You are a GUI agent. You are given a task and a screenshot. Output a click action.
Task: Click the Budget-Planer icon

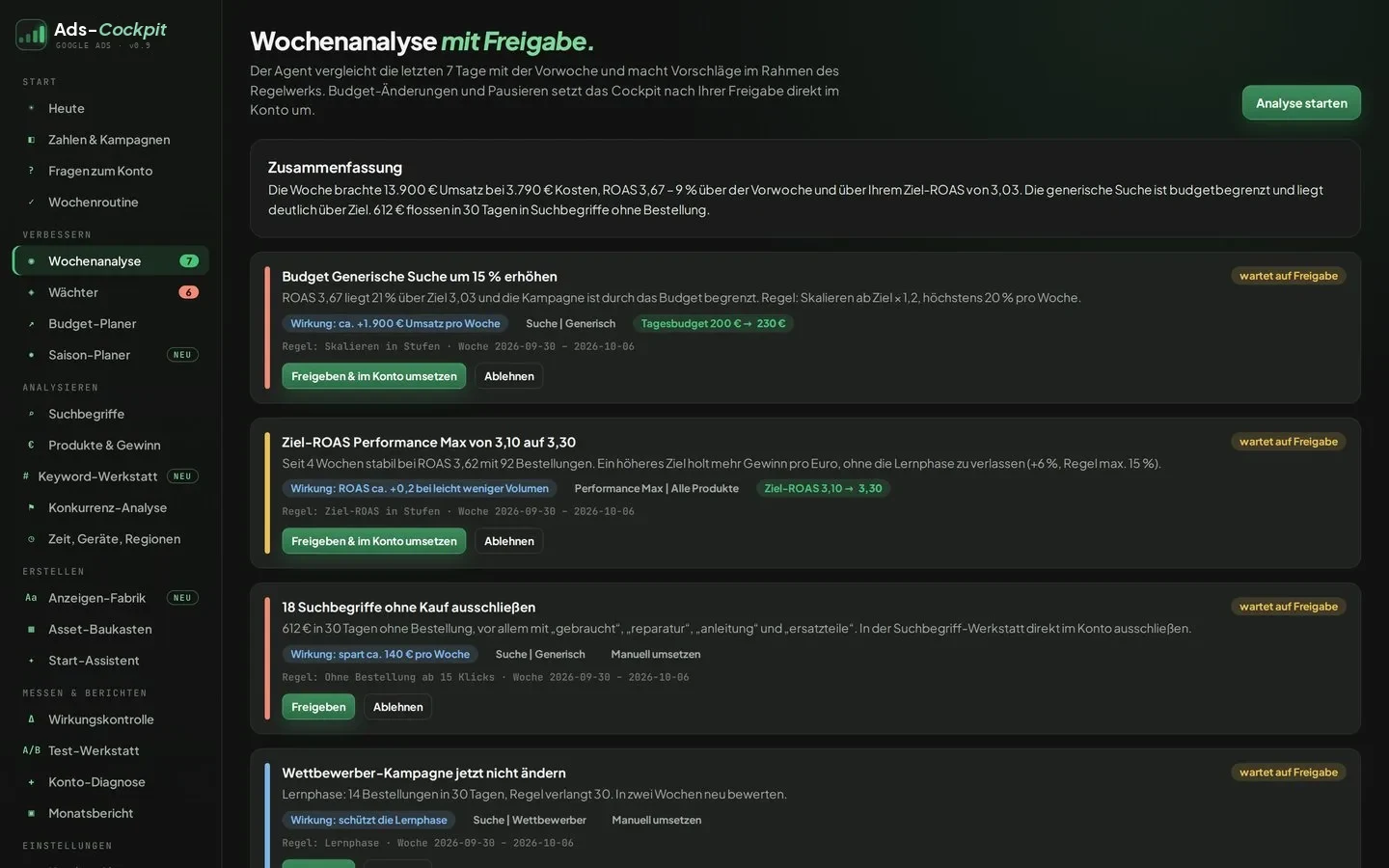(x=31, y=324)
